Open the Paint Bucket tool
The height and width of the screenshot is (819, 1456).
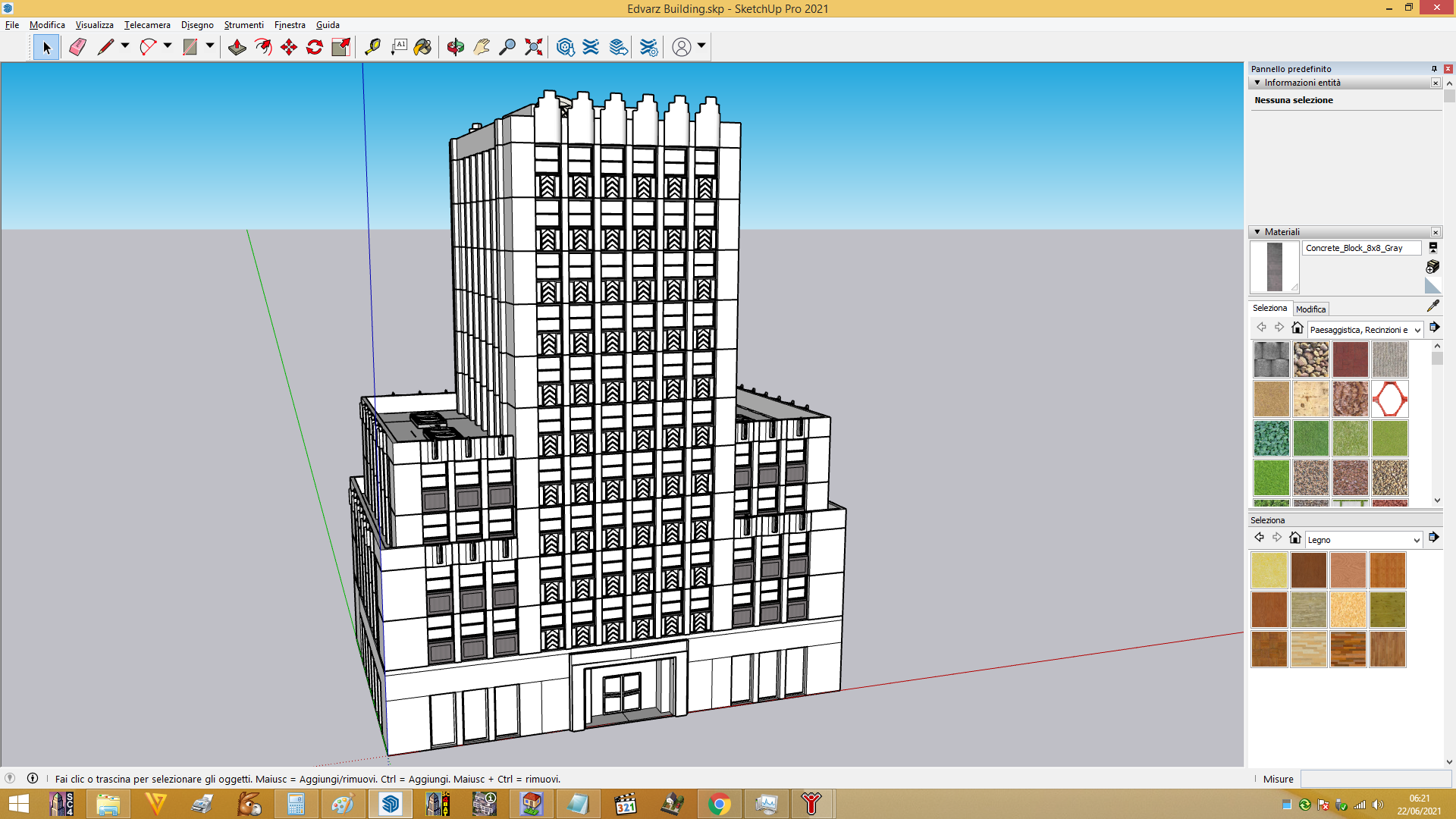click(x=422, y=47)
